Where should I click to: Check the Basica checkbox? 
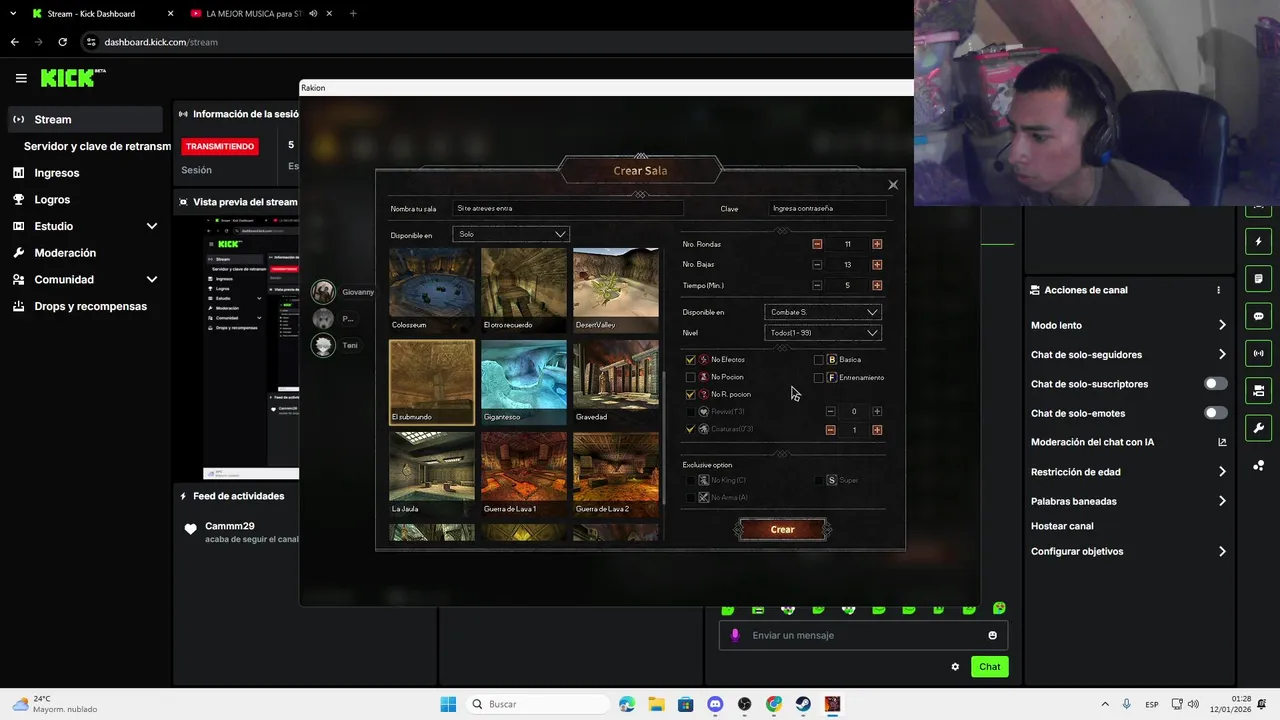pos(818,360)
